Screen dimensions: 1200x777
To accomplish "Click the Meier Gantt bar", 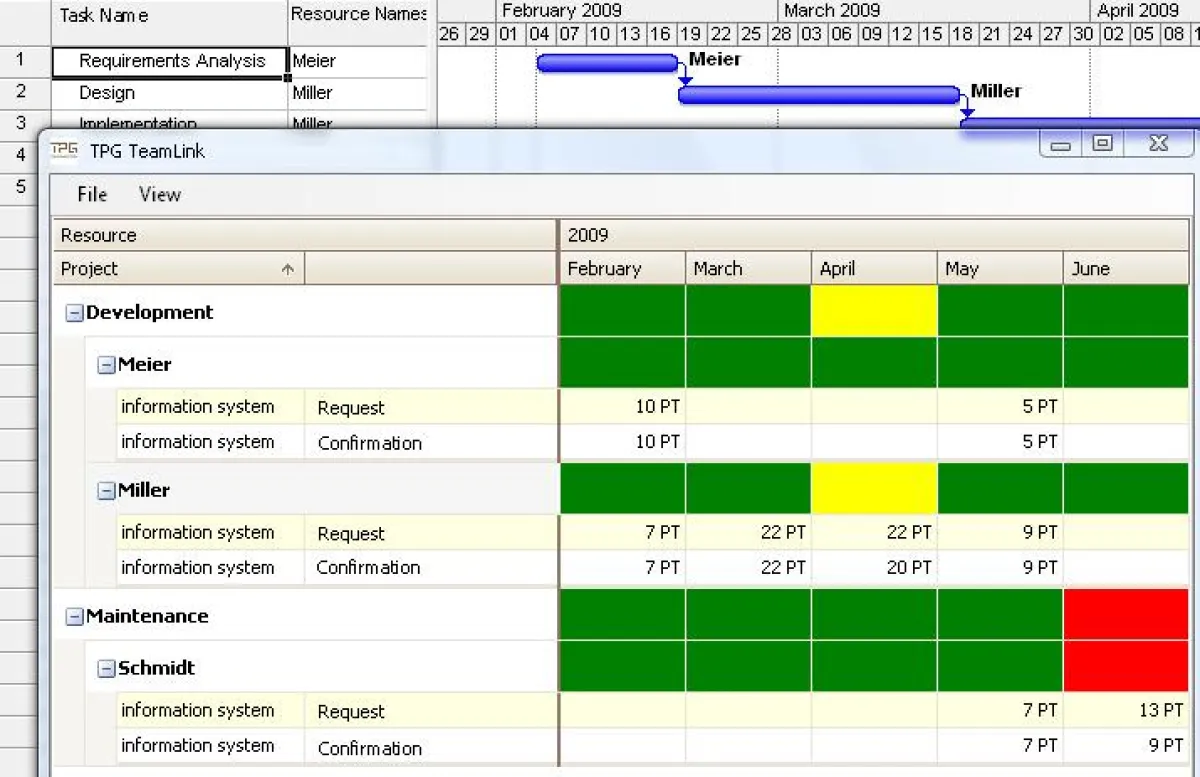I will [607, 64].
